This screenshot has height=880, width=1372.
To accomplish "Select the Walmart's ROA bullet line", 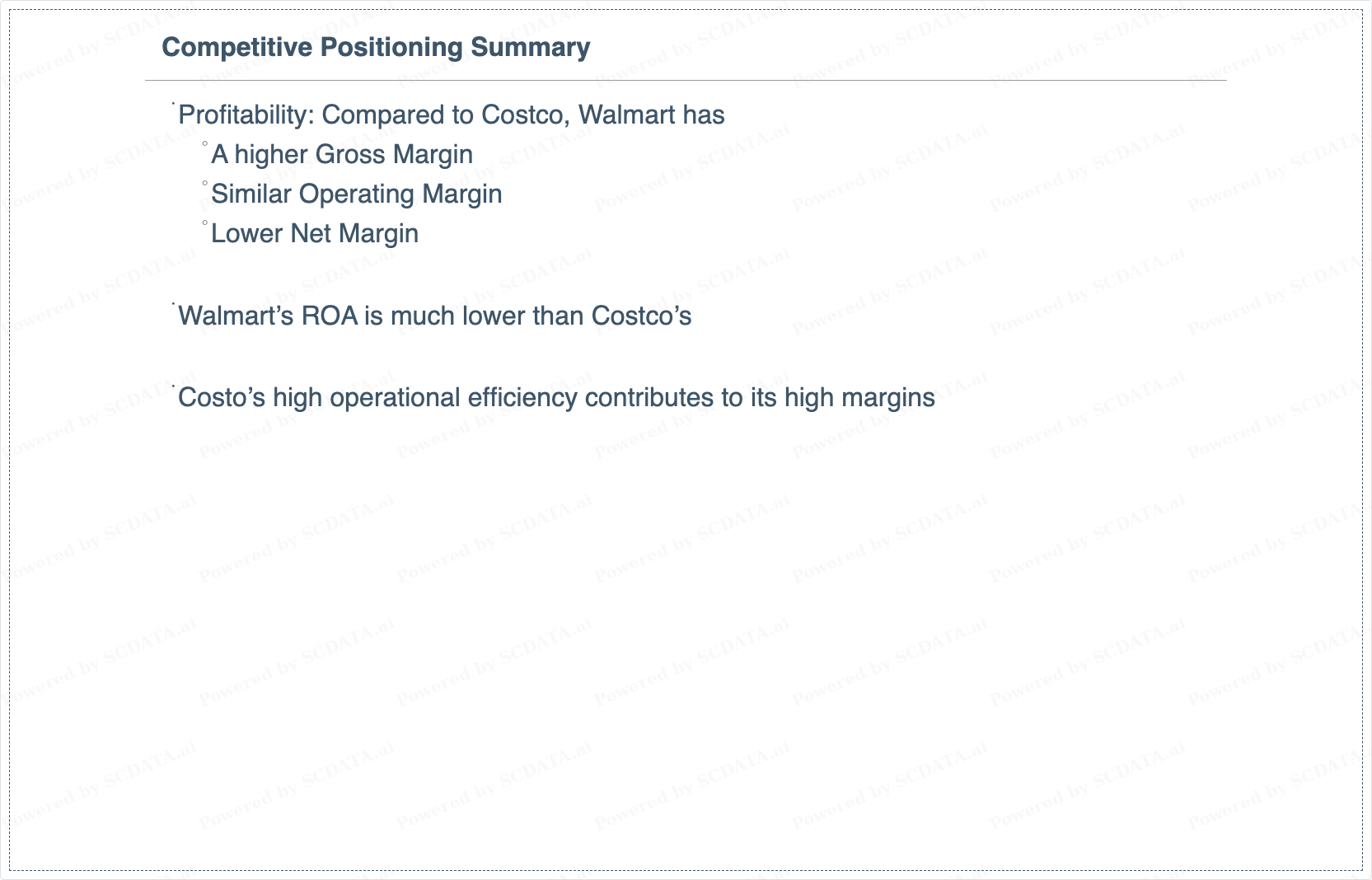I will tap(435, 316).
